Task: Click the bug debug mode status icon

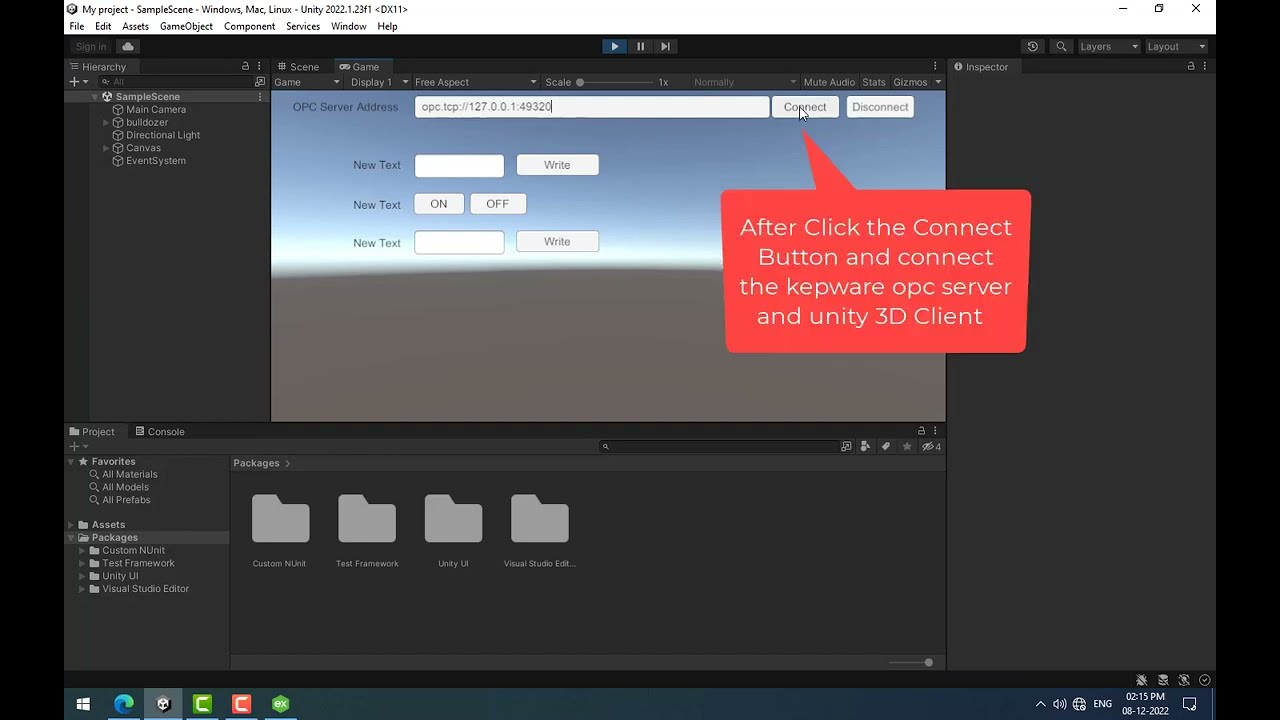Action: [x=1141, y=680]
